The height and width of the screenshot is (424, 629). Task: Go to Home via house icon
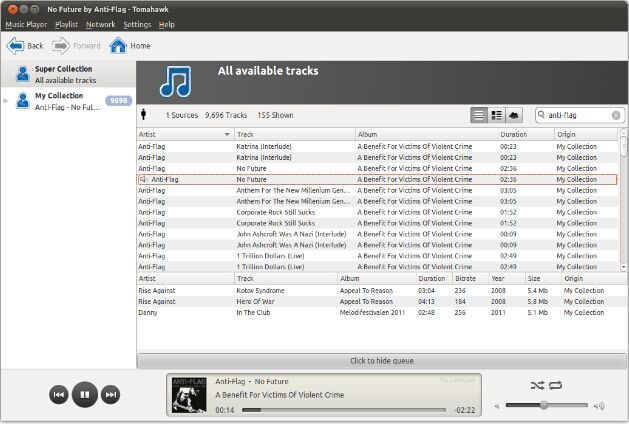click(118, 45)
